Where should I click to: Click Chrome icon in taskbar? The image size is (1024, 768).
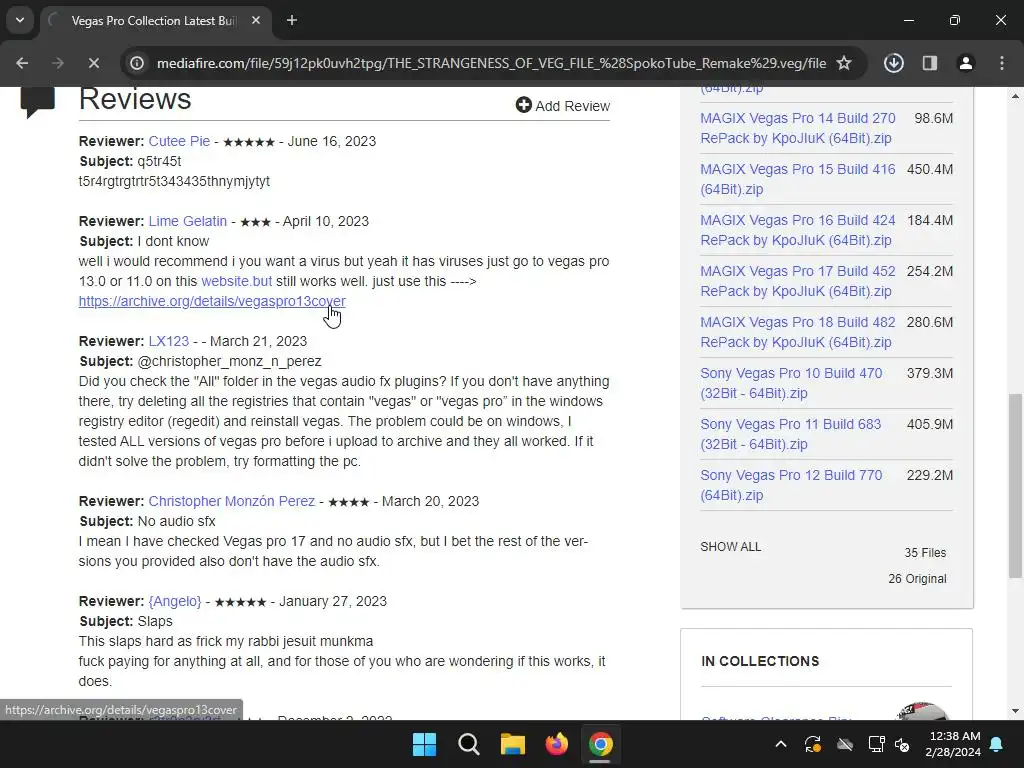click(x=600, y=744)
